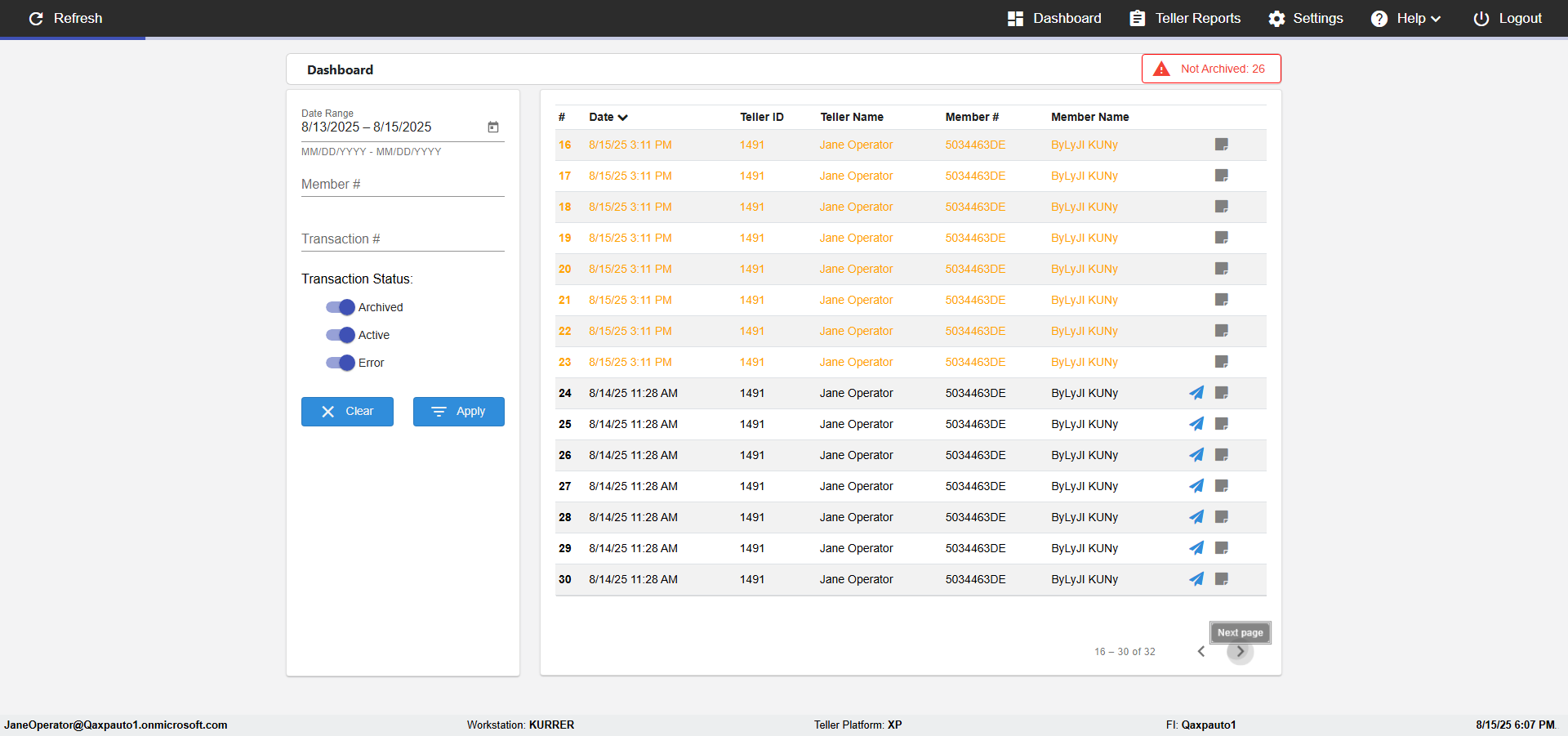Viewport: 1568px width, 736px height.
Task: Click the note icon in row 20
Action: 1221,269
